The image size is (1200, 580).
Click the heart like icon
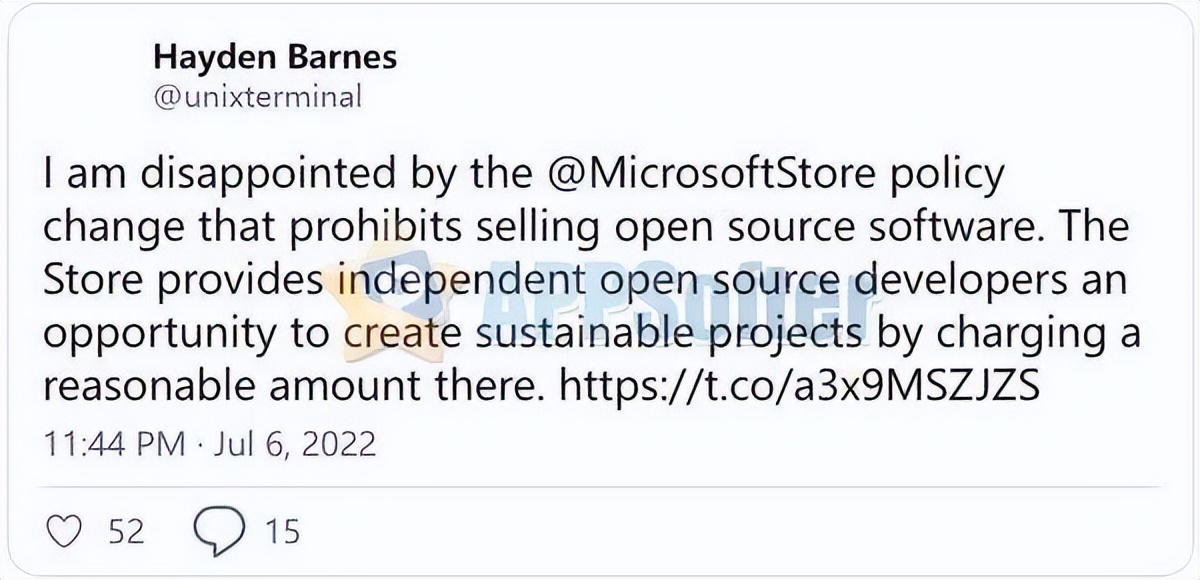point(64,530)
